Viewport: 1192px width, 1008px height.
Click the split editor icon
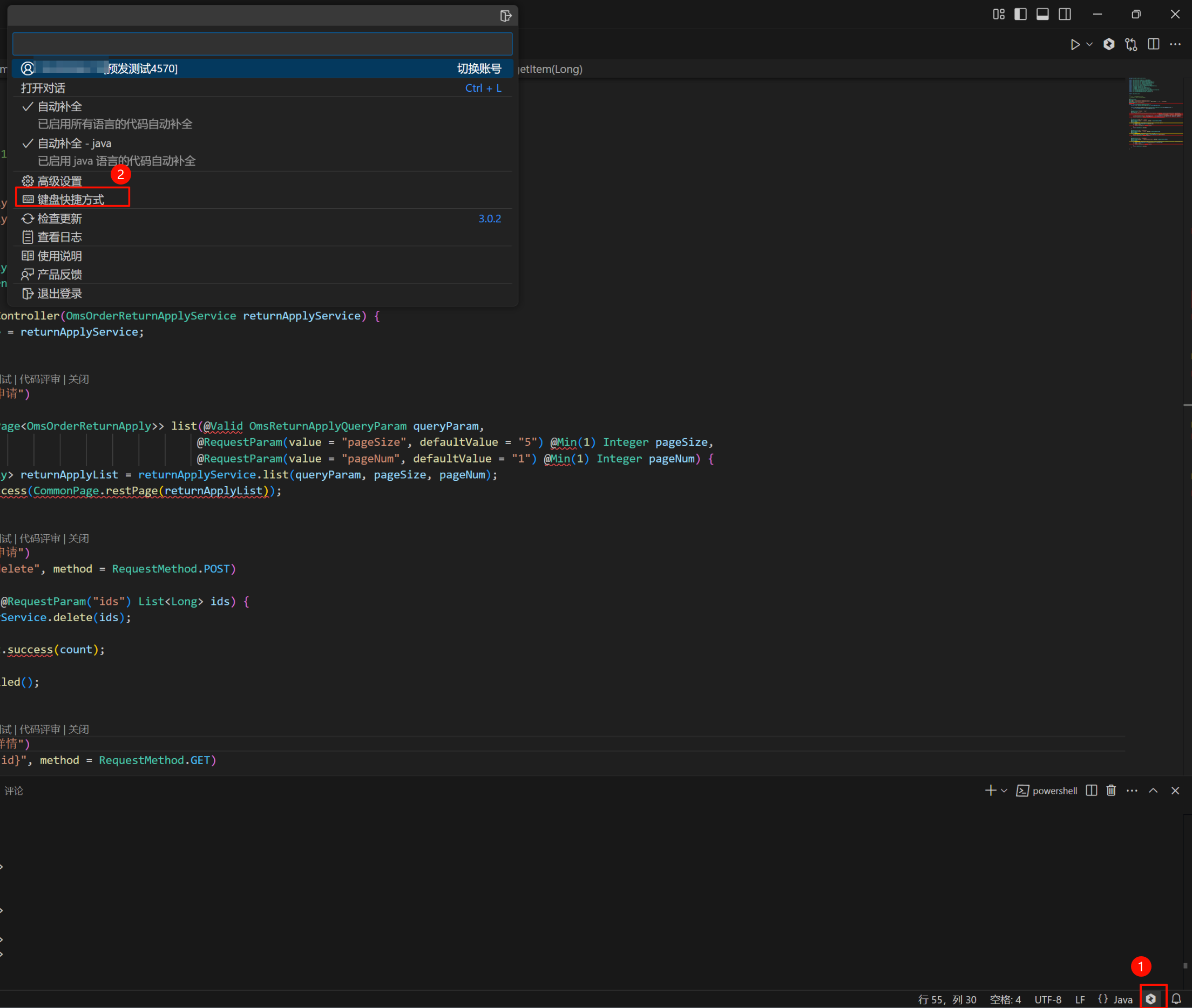pyautogui.click(x=1154, y=44)
